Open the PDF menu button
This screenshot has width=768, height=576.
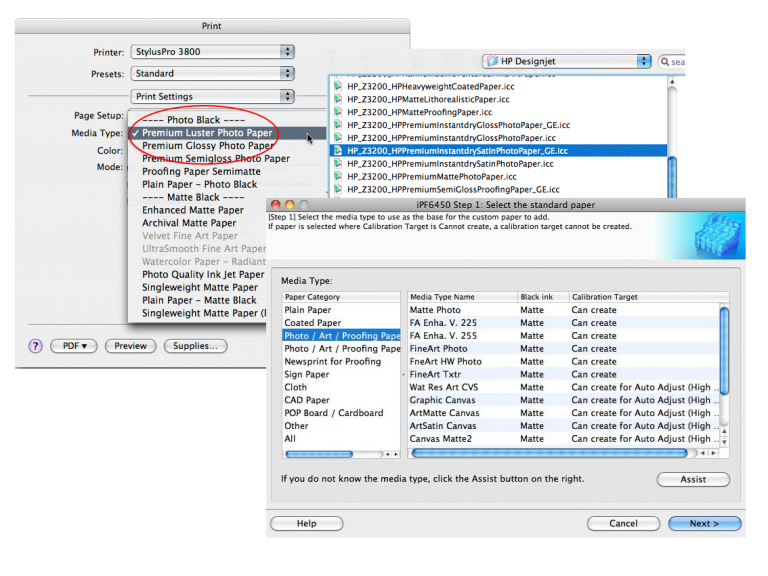(74, 346)
